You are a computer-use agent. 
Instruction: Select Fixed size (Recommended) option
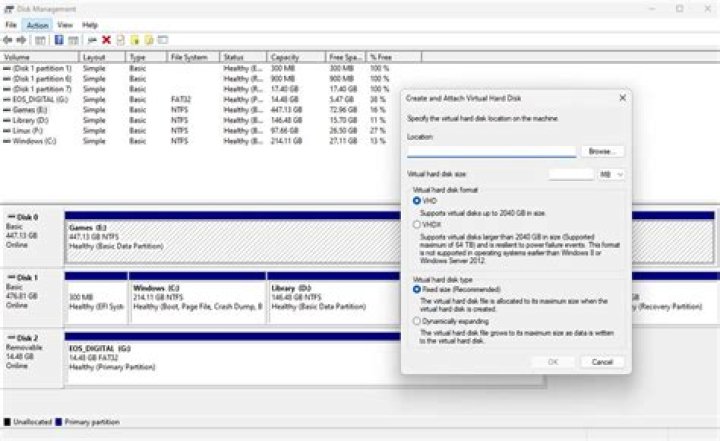tap(417, 289)
